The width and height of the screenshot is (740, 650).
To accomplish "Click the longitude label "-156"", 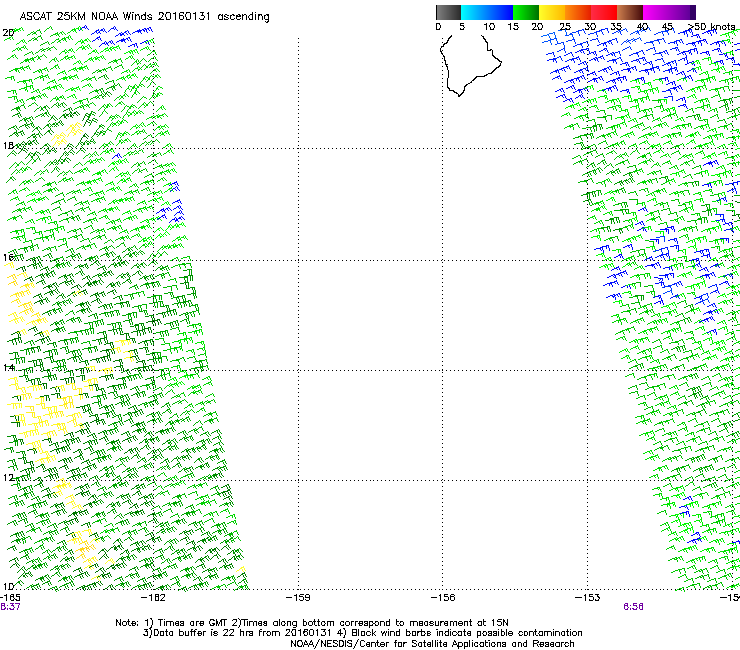I will point(443,598).
